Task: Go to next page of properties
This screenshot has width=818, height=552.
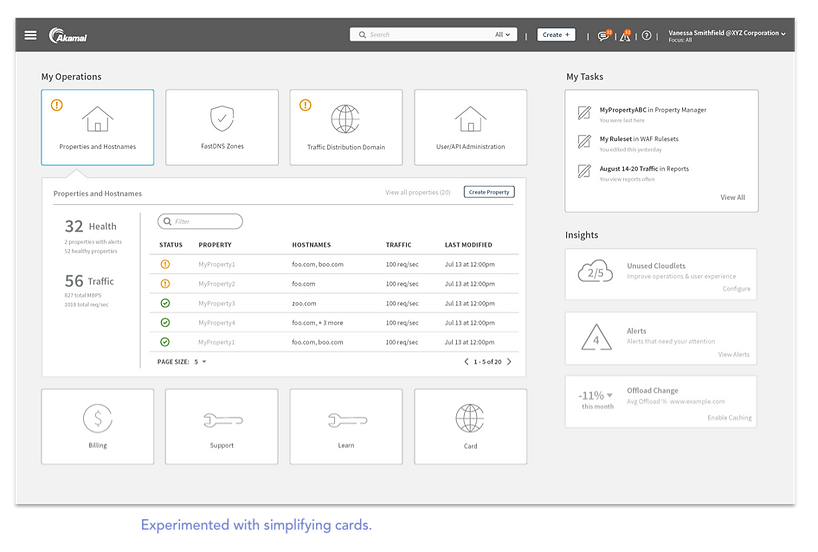Action: [x=509, y=362]
